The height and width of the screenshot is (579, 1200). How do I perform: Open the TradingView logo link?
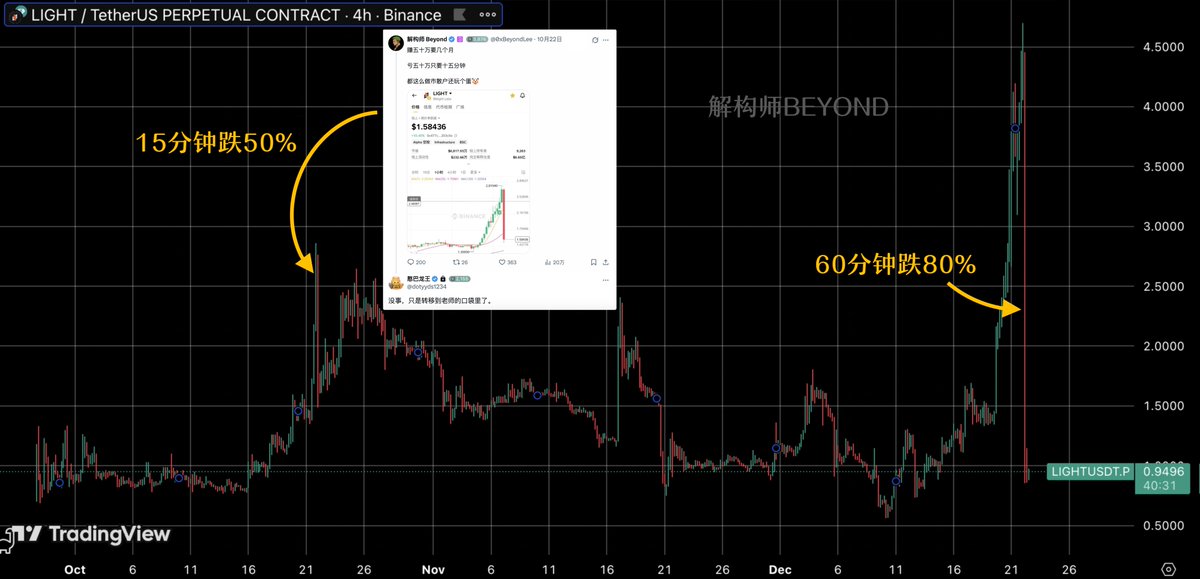pyautogui.click(x=92, y=534)
